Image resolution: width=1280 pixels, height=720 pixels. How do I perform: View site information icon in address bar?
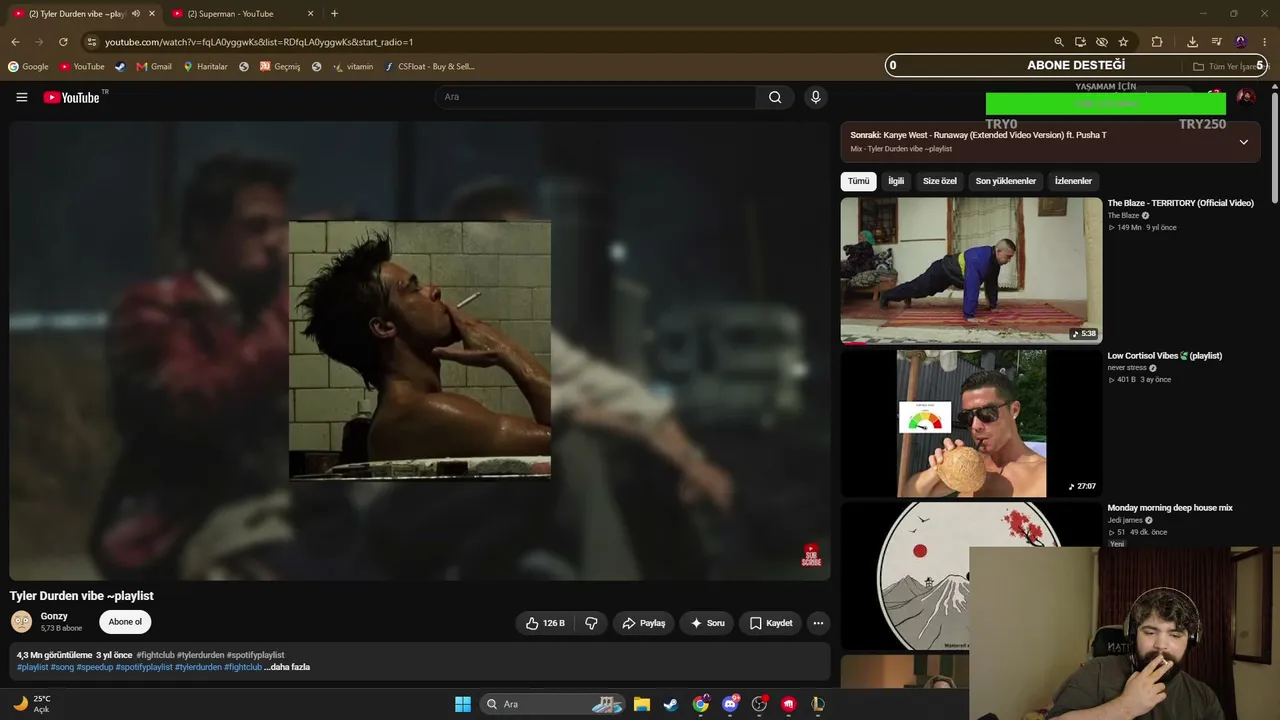click(91, 42)
